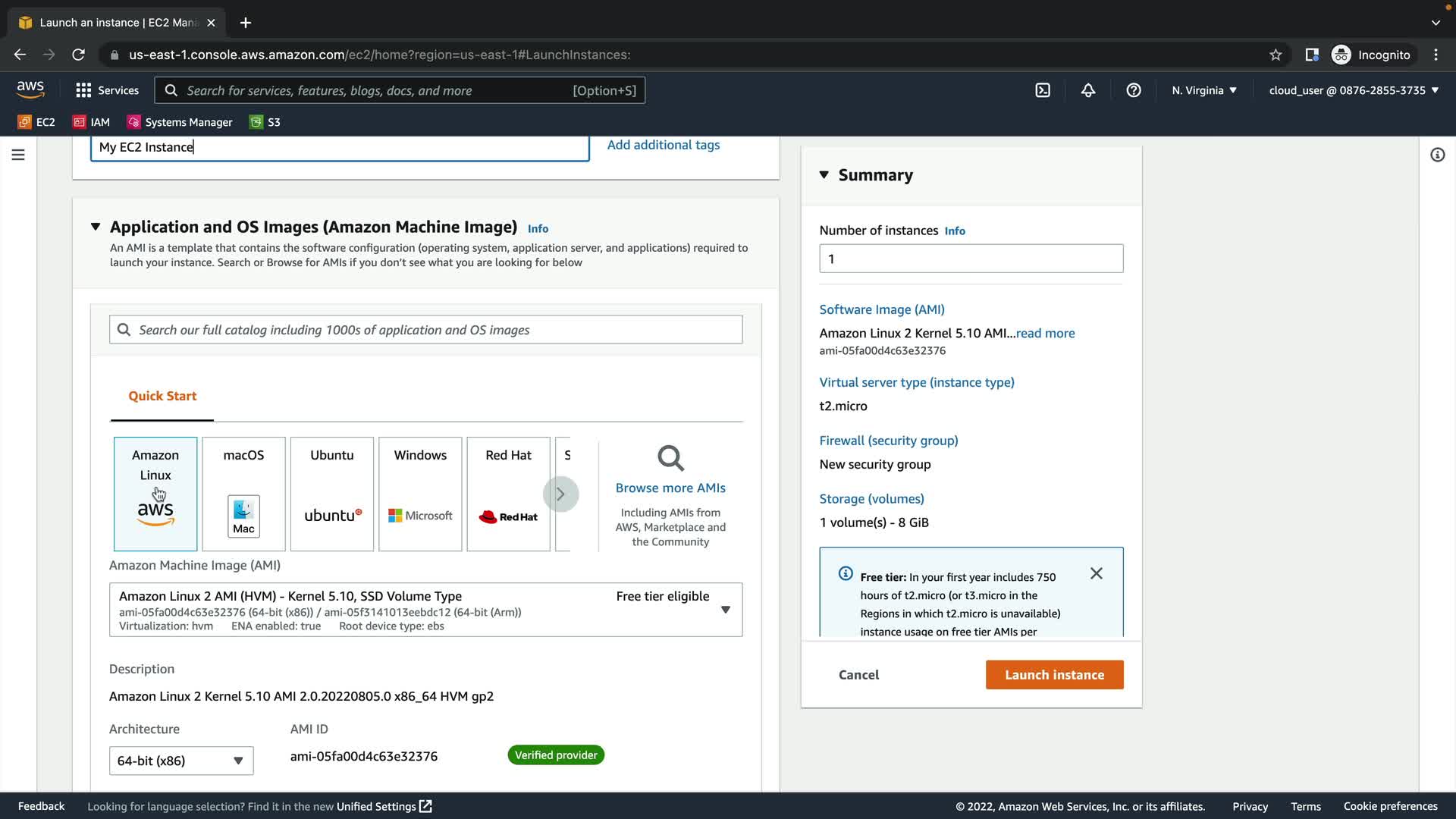The width and height of the screenshot is (1456, 819).
Task: Select the Windows AMI tile
Action: click(420, 494)
